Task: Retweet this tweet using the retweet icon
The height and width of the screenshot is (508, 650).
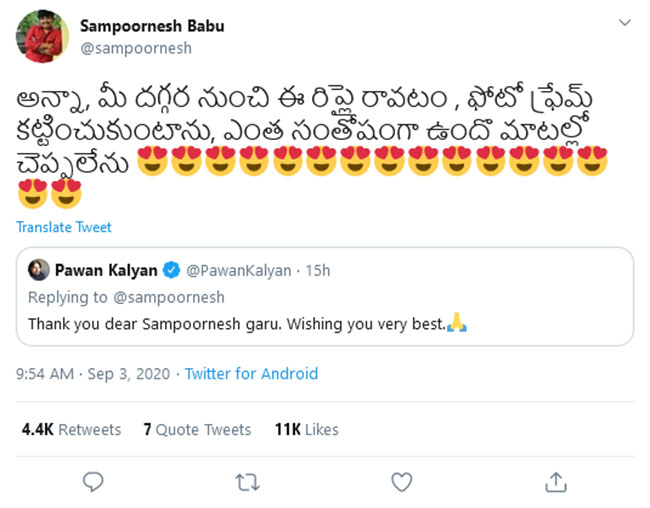Action: (247, 482)
